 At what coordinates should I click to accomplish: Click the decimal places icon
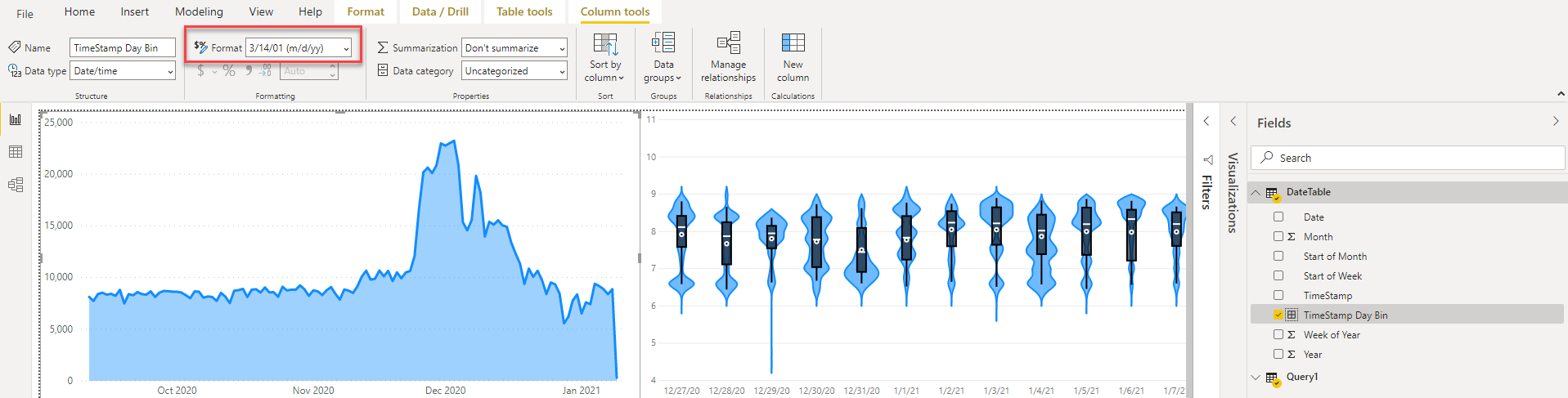267,71
